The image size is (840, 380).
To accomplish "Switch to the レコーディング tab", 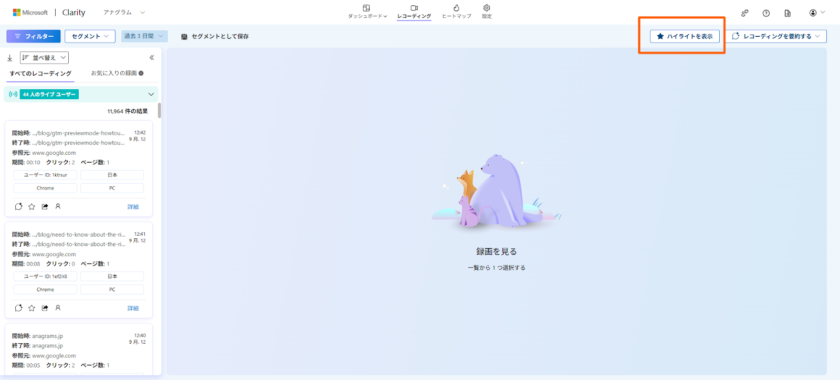I will [414, 11].
